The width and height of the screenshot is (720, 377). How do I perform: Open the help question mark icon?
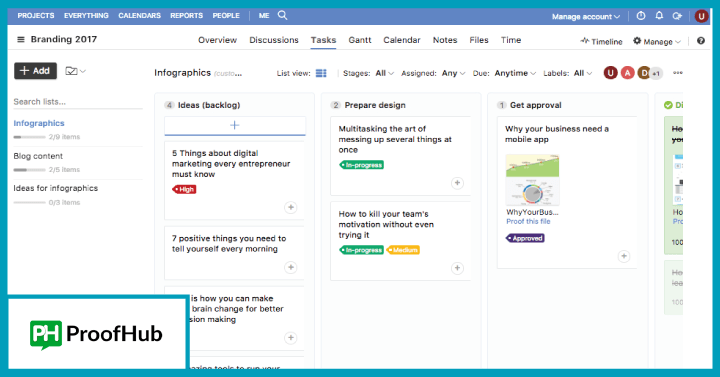tap(701, 41)
